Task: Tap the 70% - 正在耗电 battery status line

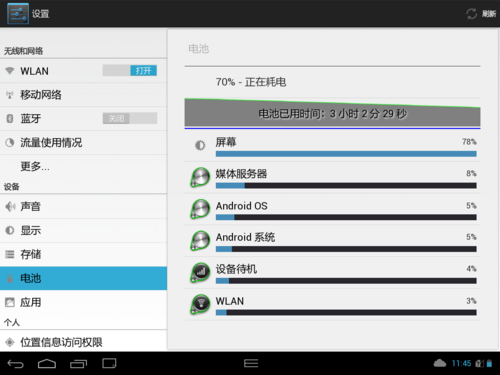Action: (251, 82)
